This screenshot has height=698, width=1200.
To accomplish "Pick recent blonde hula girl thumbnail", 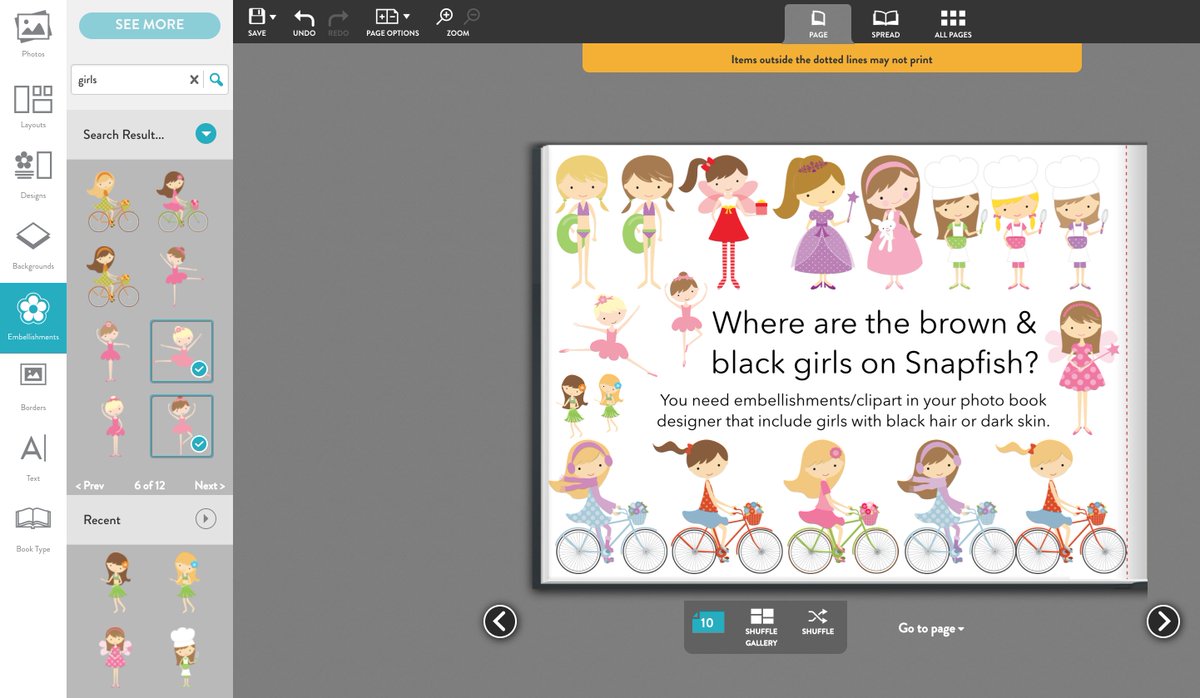I will [x=184, y=582].
